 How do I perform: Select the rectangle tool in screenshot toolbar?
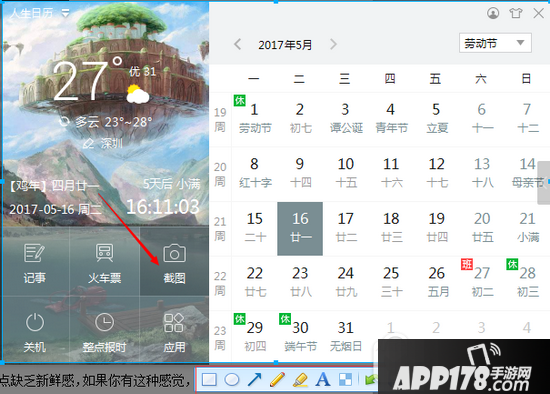[209, 380]
